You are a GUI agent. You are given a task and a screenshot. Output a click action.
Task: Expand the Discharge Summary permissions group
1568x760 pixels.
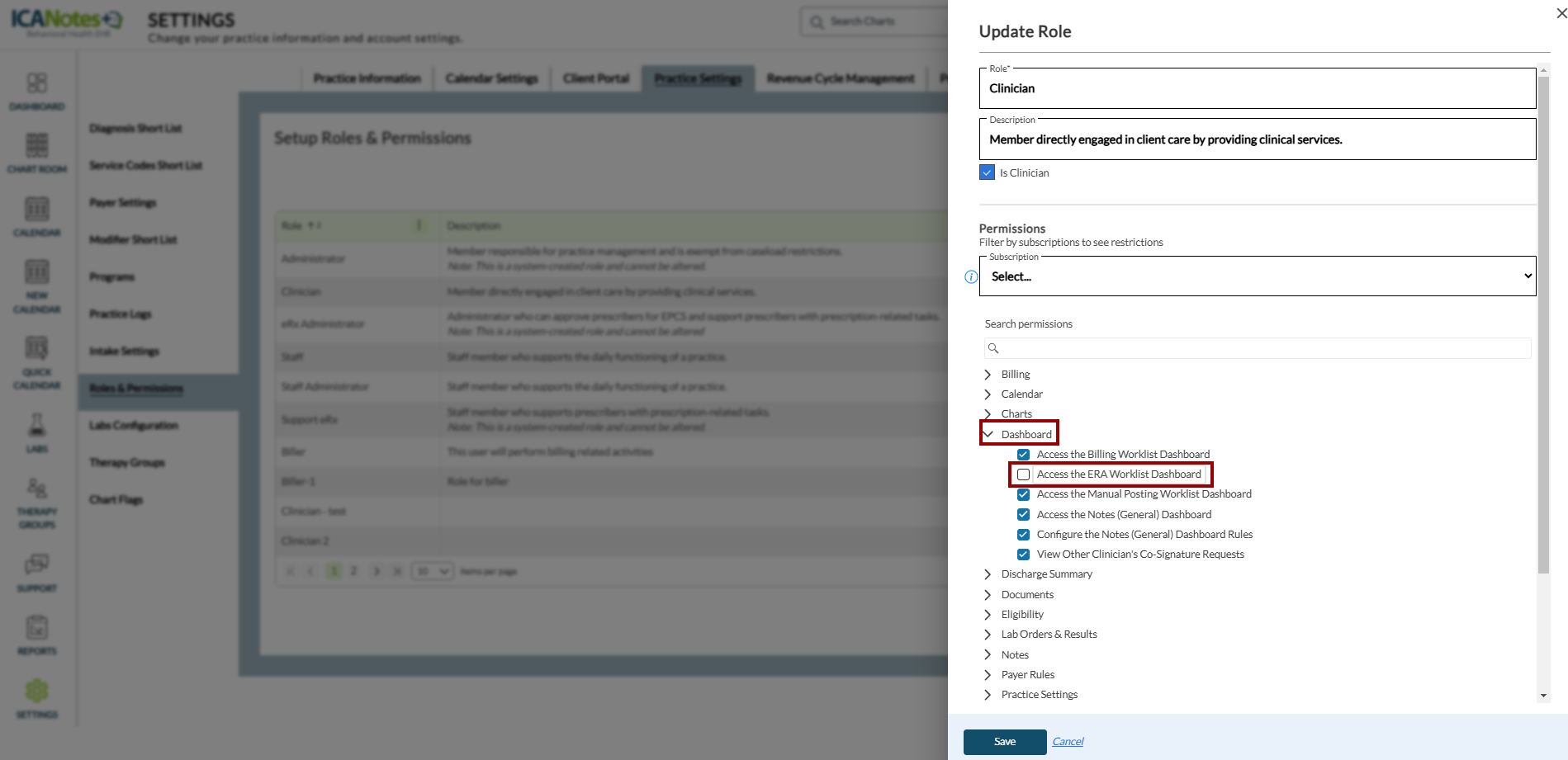(988, 574)
